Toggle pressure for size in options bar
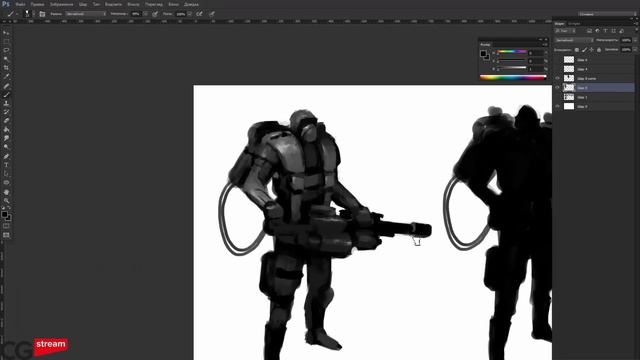Image resolution: width=640 pixels, height=360 pixels. [x=212, y=14]
